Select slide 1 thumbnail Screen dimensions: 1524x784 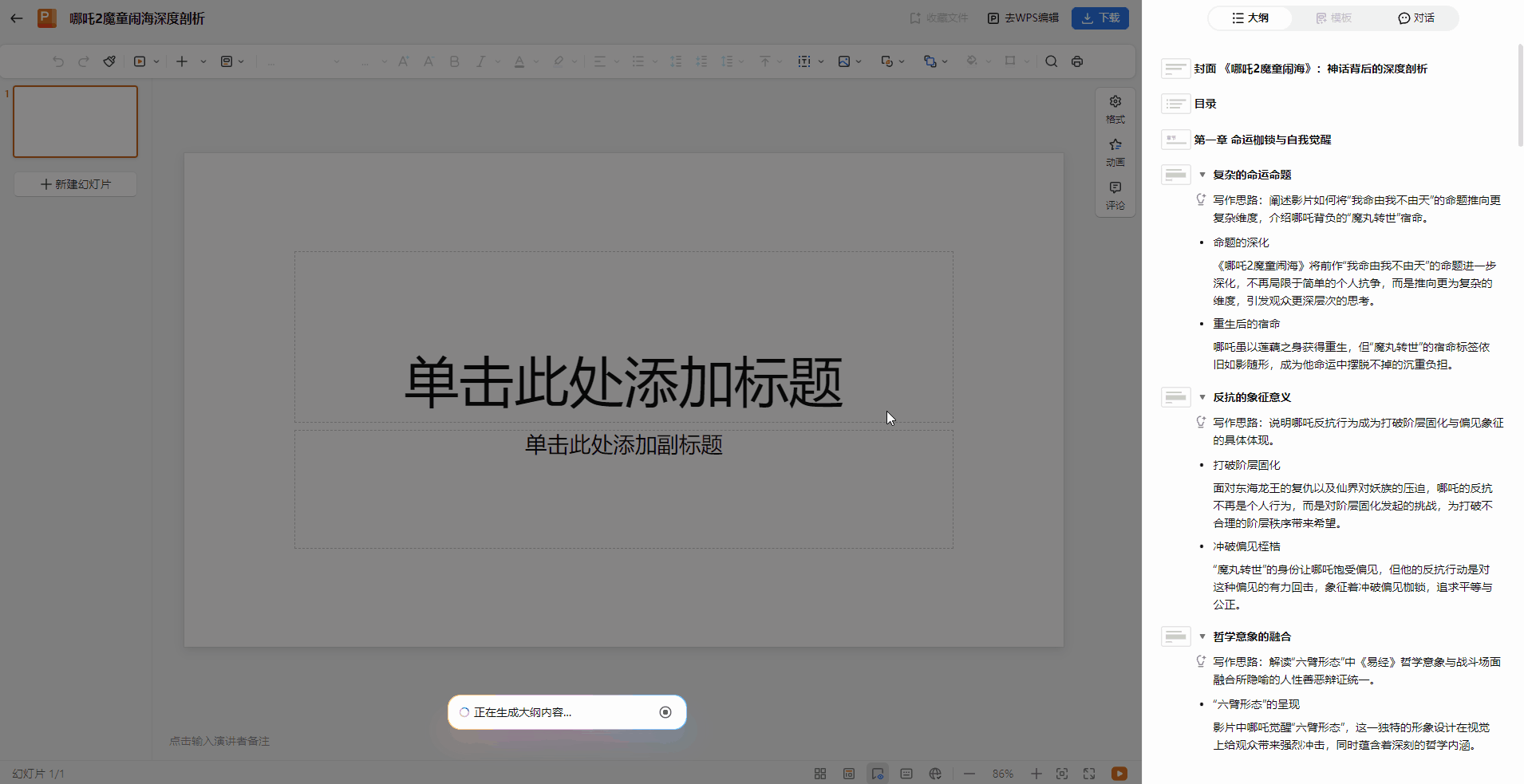pyautogui.click(x=76, y=122)
